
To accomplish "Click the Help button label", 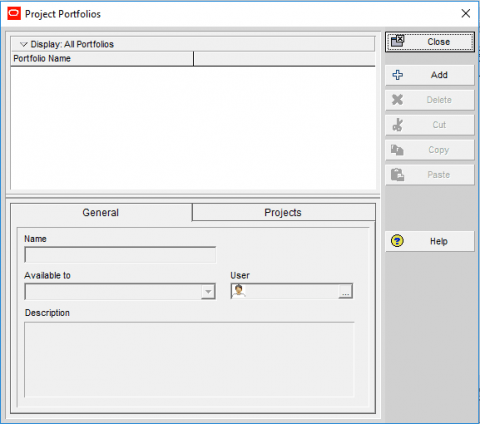I will [x=439, y=241].
